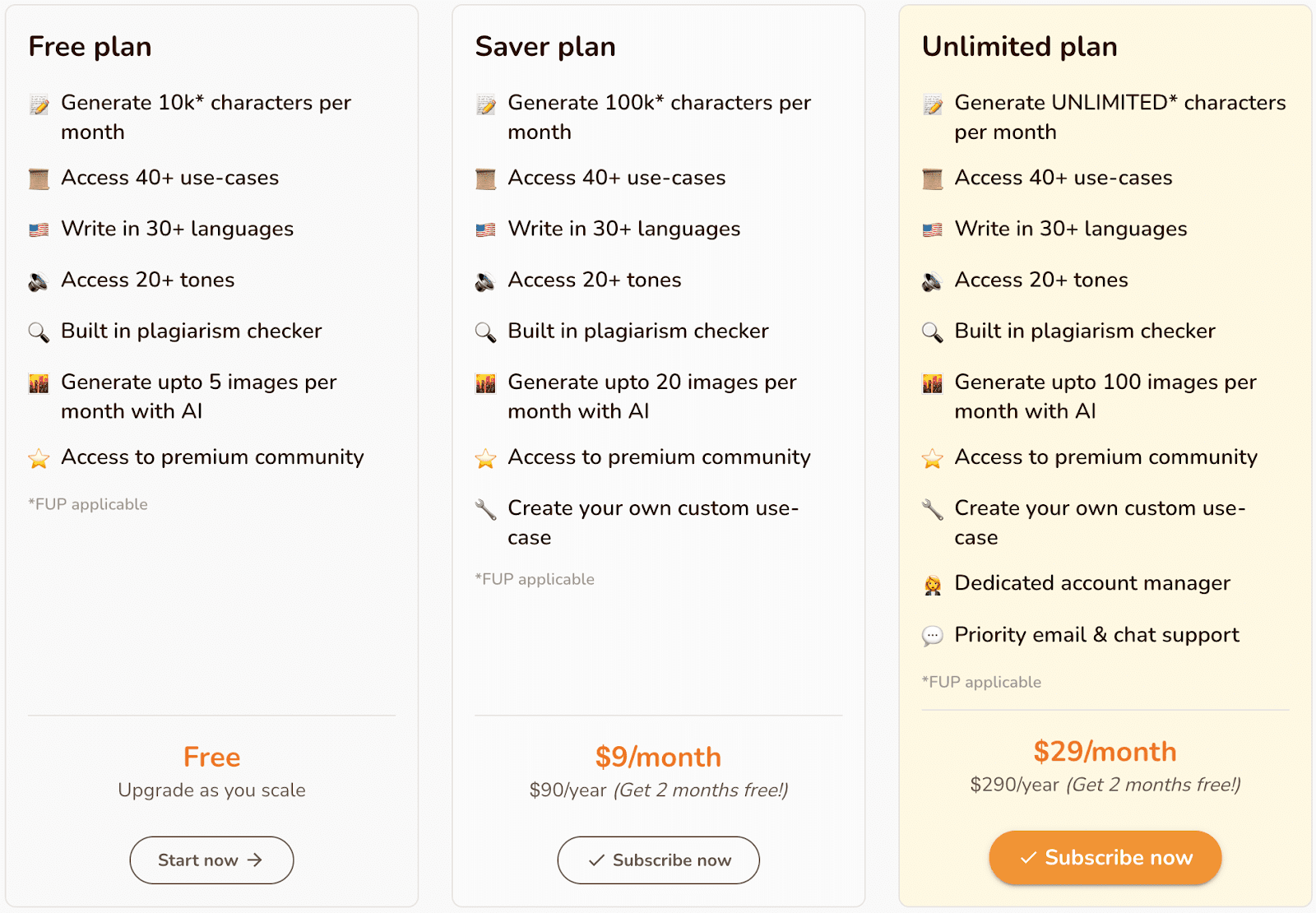The width and height of the screenshot is (1316, 913).
Task: Click the speech bubble icon for chat support
Action: click(x=932, y=636)
